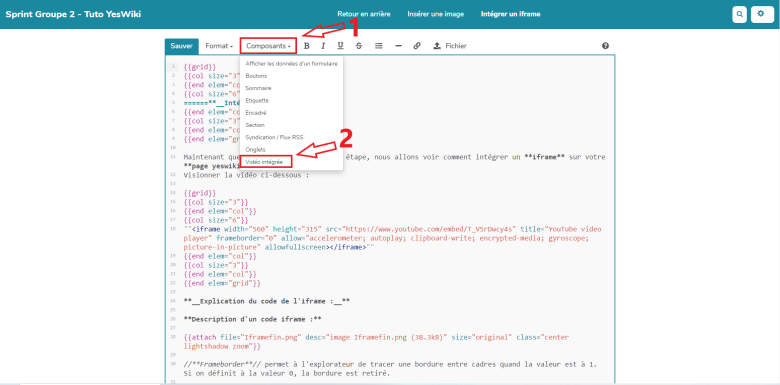Click {{end elem="grid"}} on line 22
Viewport: 780px width, 385px height.
coord(222,283)
